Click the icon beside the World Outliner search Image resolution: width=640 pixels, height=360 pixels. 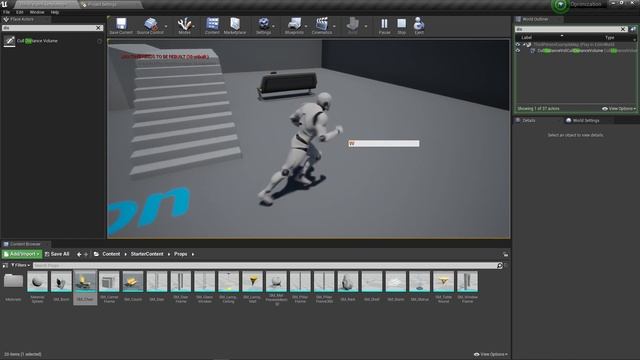[633, 29]
